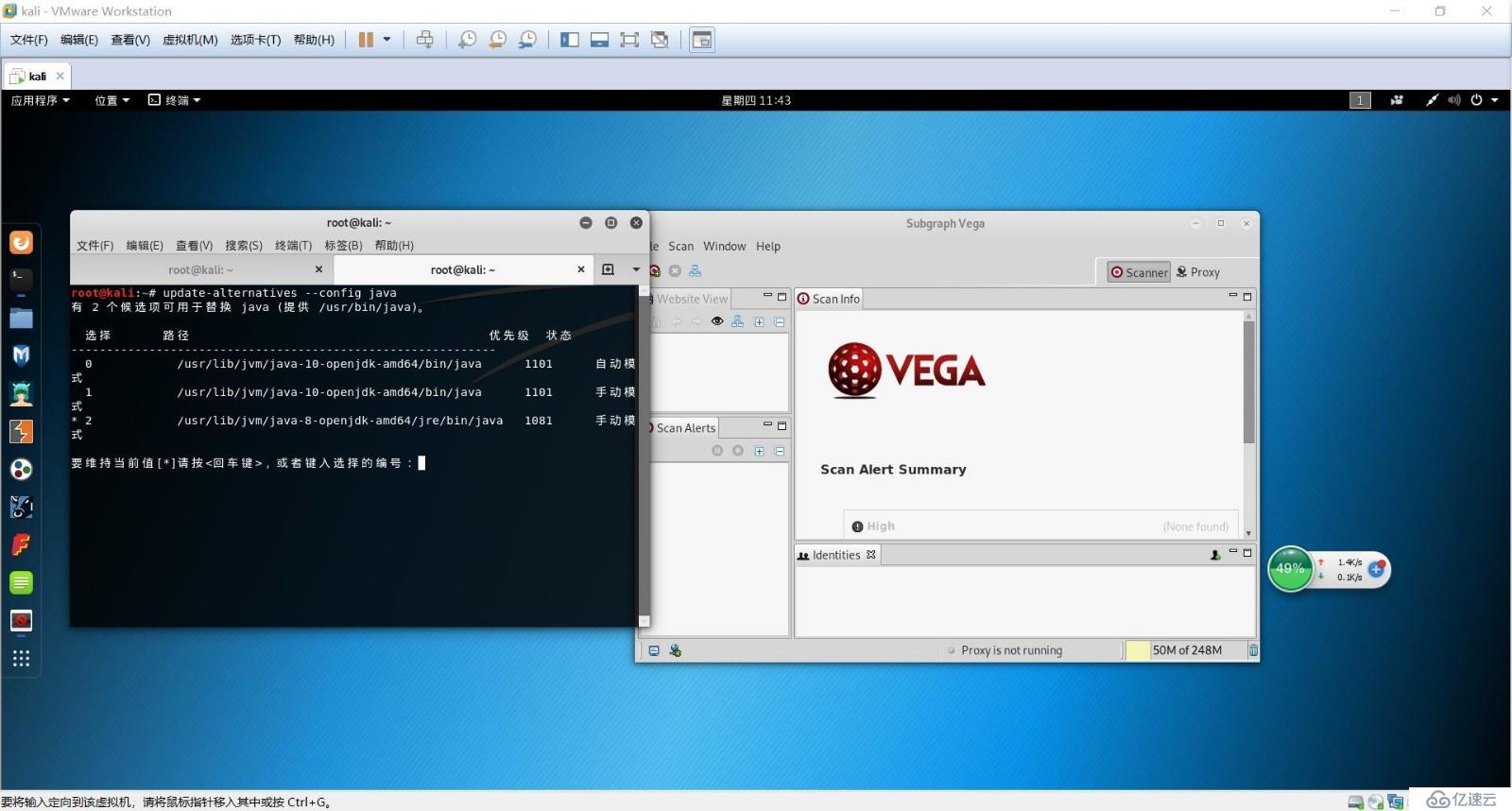Switch to first root@kali terminal tab
The width and height of the screenshot is (1512, 811).
(200, 269)
